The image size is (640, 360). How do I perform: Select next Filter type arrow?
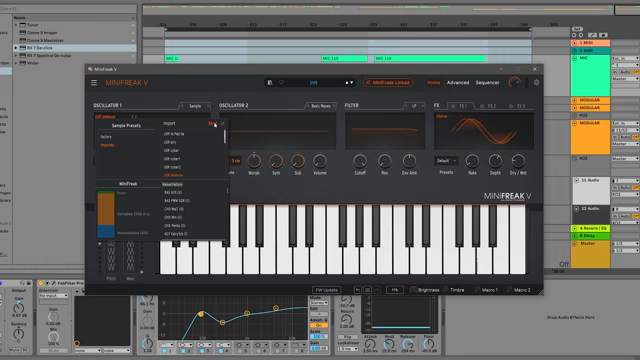click(422, 106)
